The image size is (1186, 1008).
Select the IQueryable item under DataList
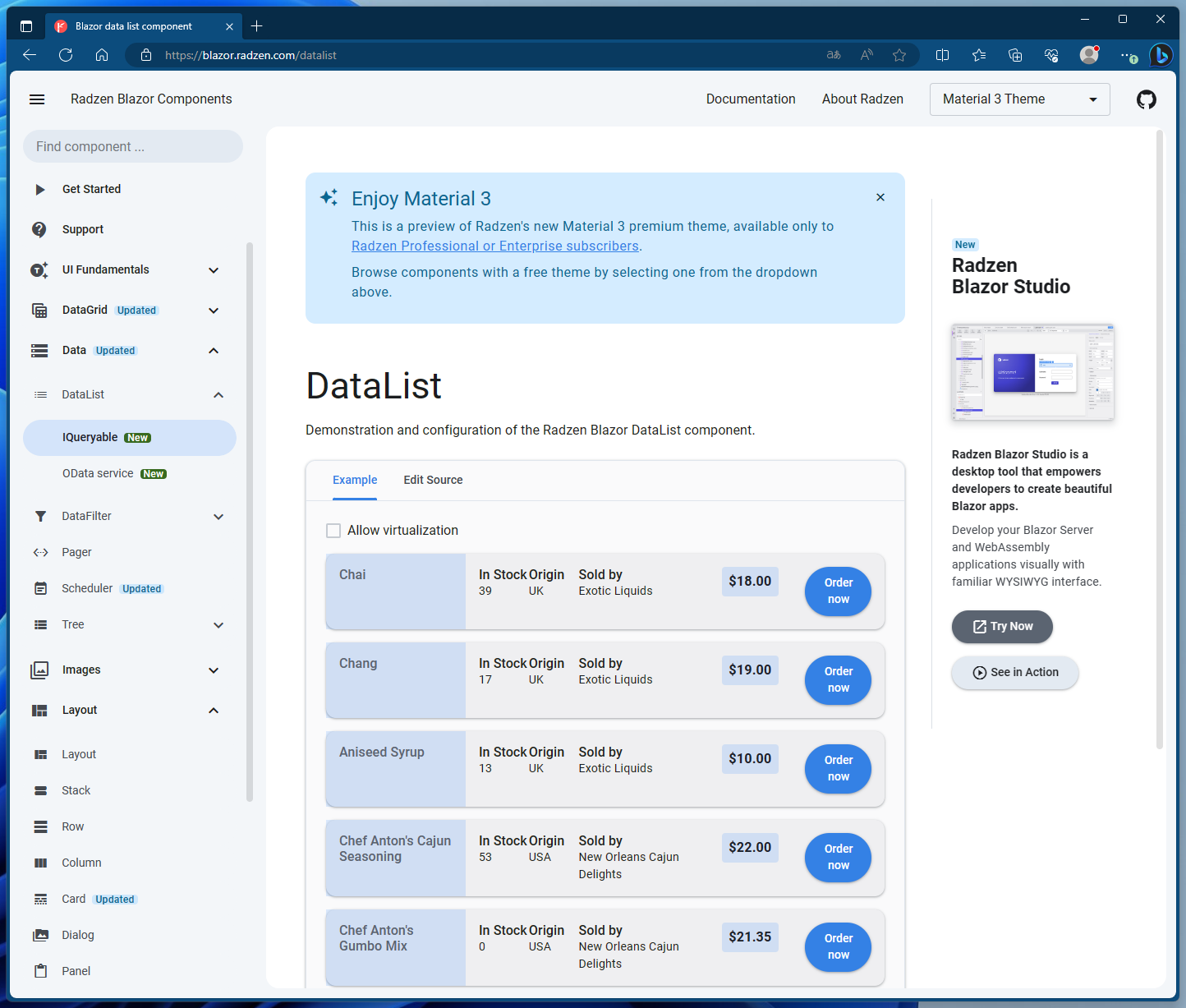click(90, 437)
